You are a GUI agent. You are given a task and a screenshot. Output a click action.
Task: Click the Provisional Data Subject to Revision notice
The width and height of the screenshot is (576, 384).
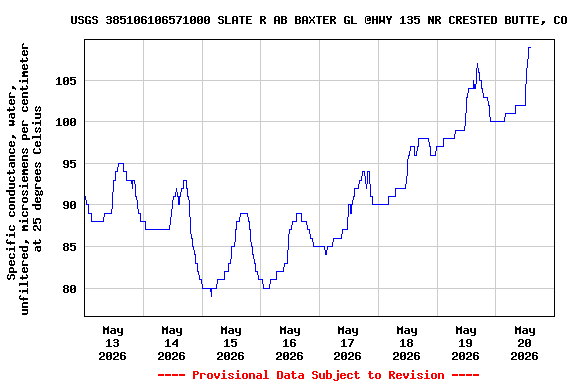(318, 375)
